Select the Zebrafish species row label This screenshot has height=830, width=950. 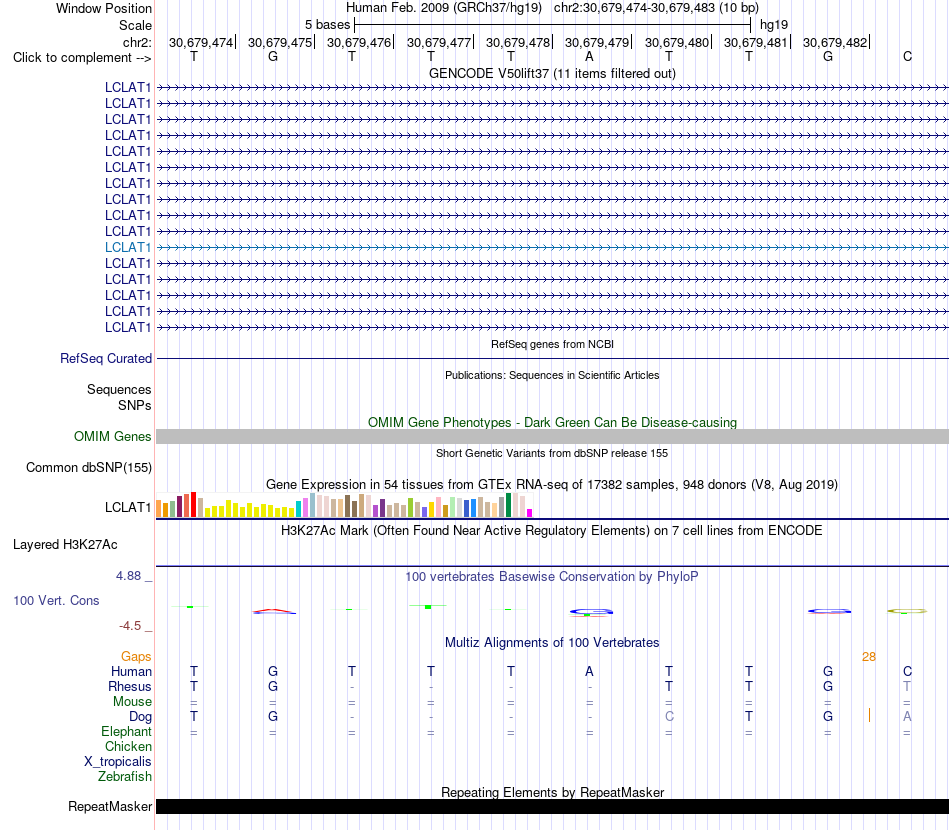[x=125, y=776]
